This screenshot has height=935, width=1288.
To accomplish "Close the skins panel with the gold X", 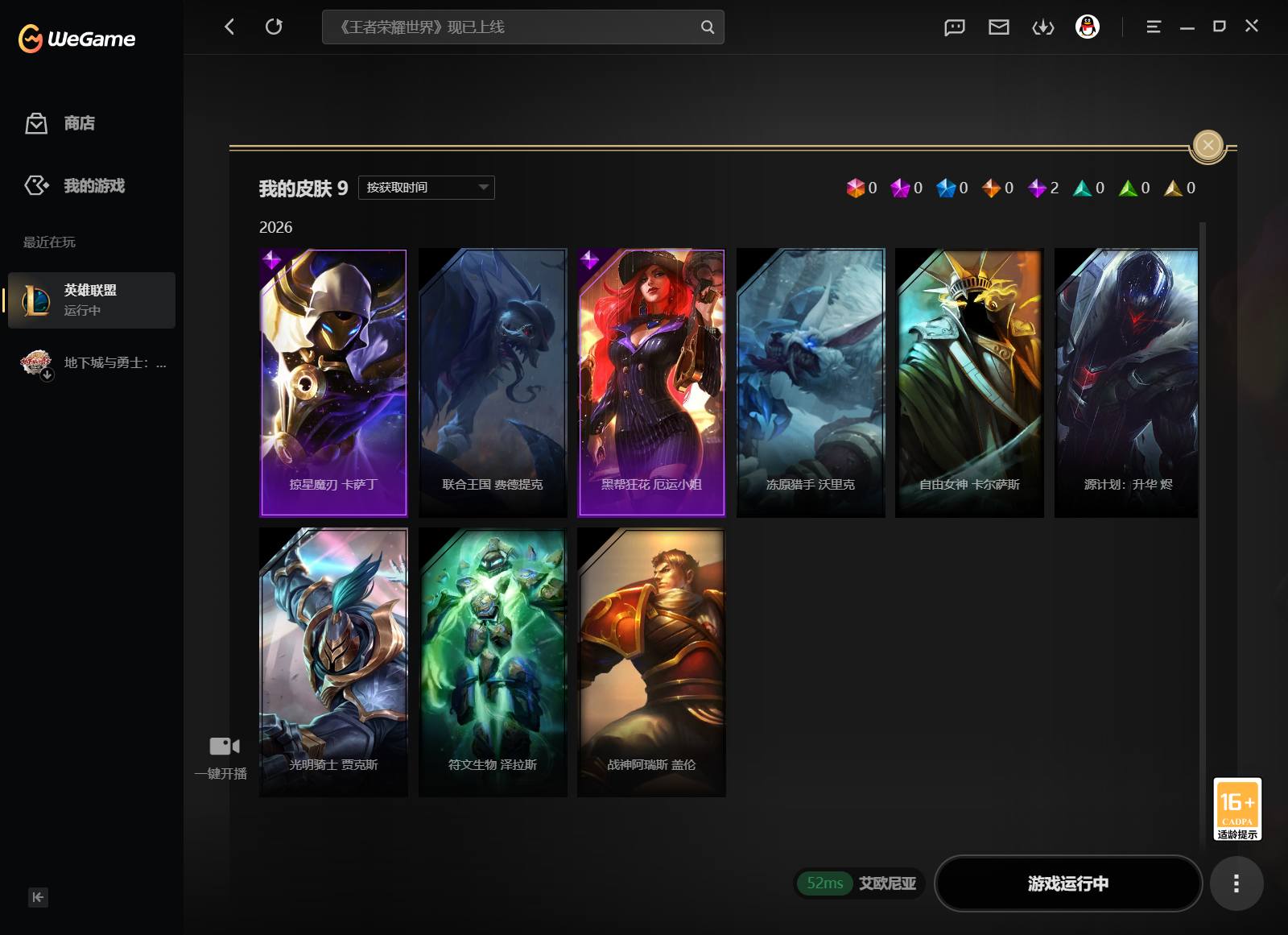I will coord(1207,145).
